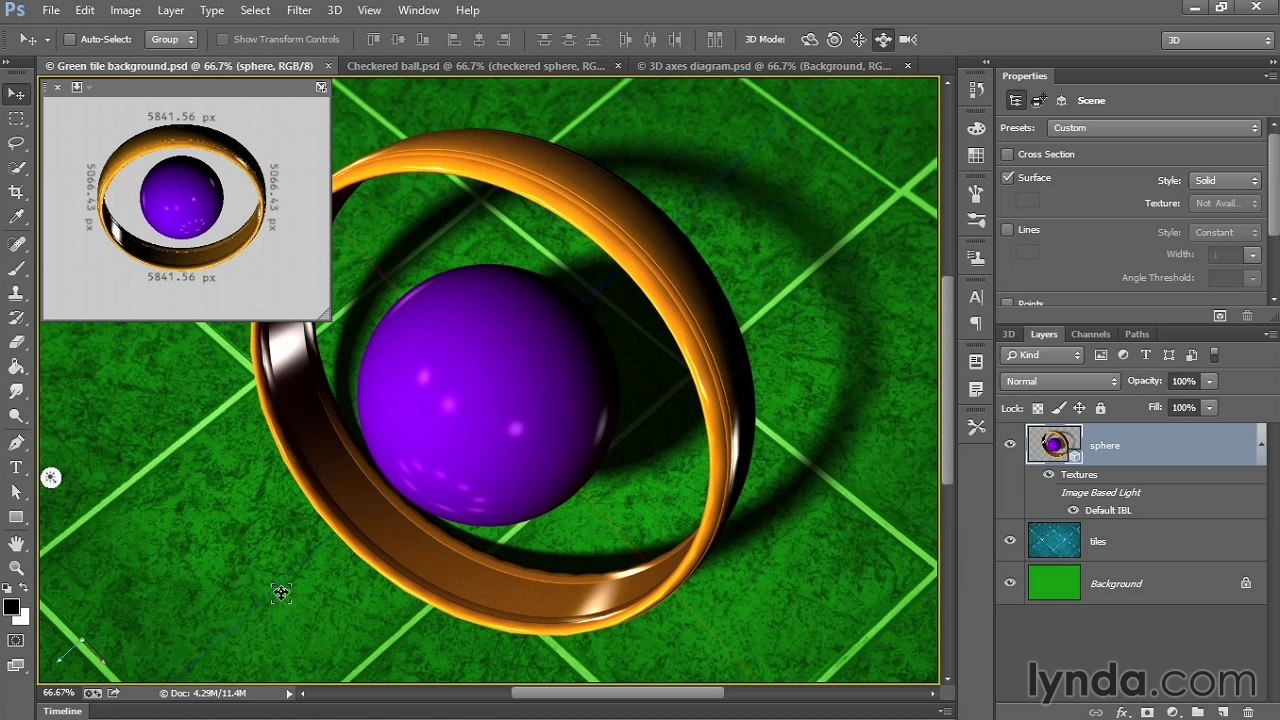Switch to Checkered ball.psd document tab

(x=478, y=66)
